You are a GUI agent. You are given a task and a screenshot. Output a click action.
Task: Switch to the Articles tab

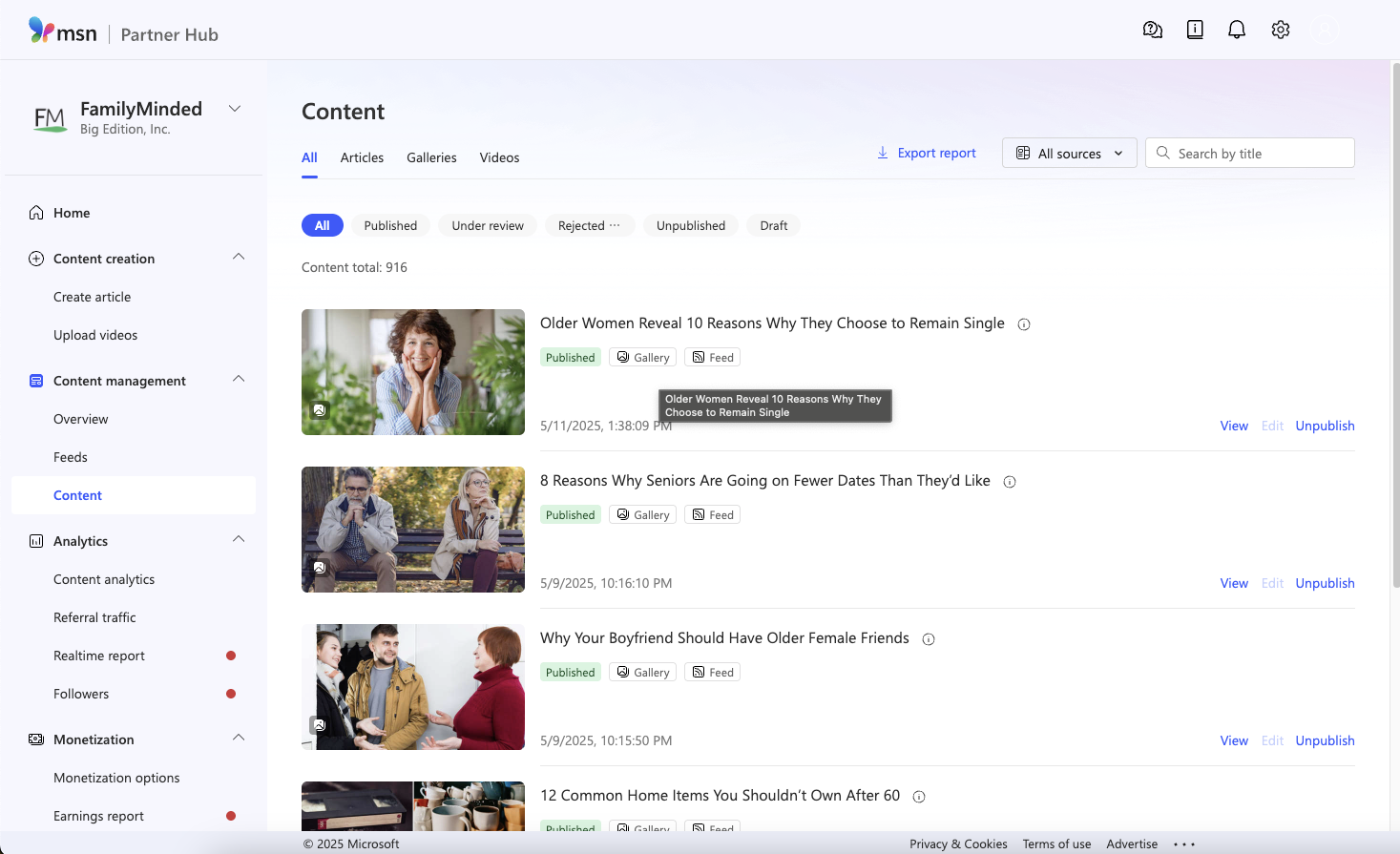362,157
